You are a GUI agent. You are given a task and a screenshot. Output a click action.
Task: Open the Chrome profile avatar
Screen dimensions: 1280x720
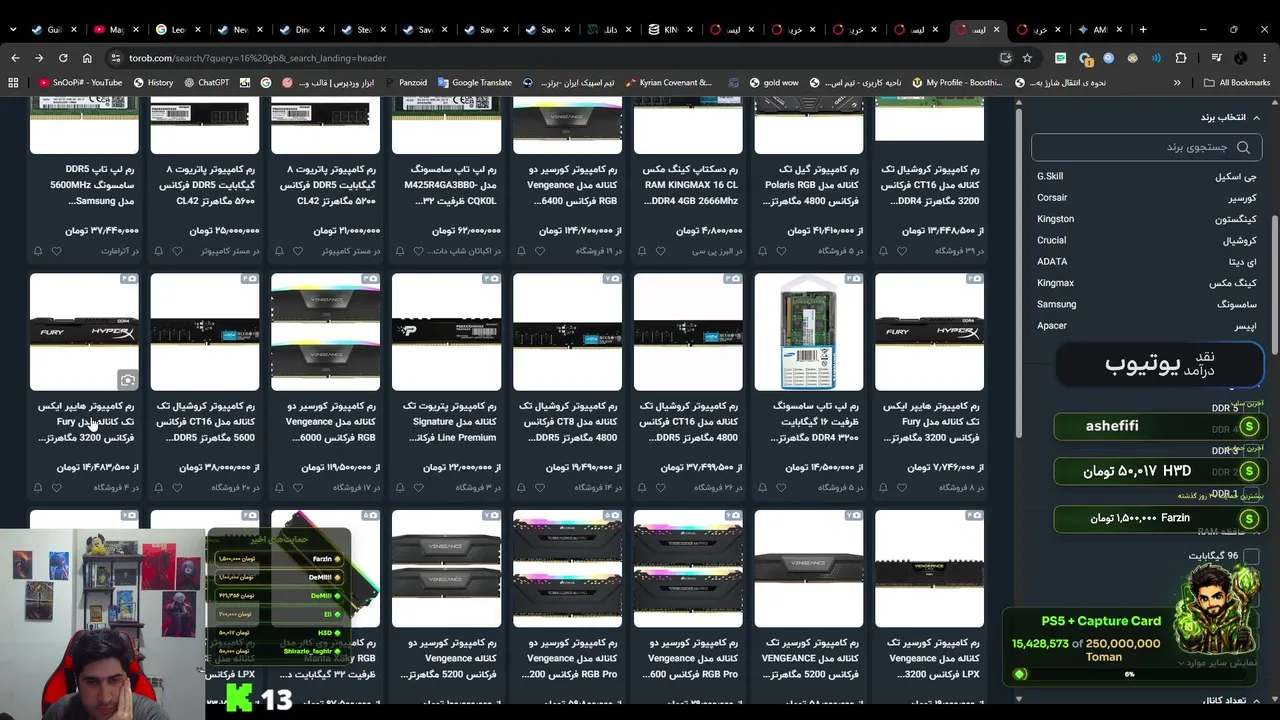(1240, 58)
